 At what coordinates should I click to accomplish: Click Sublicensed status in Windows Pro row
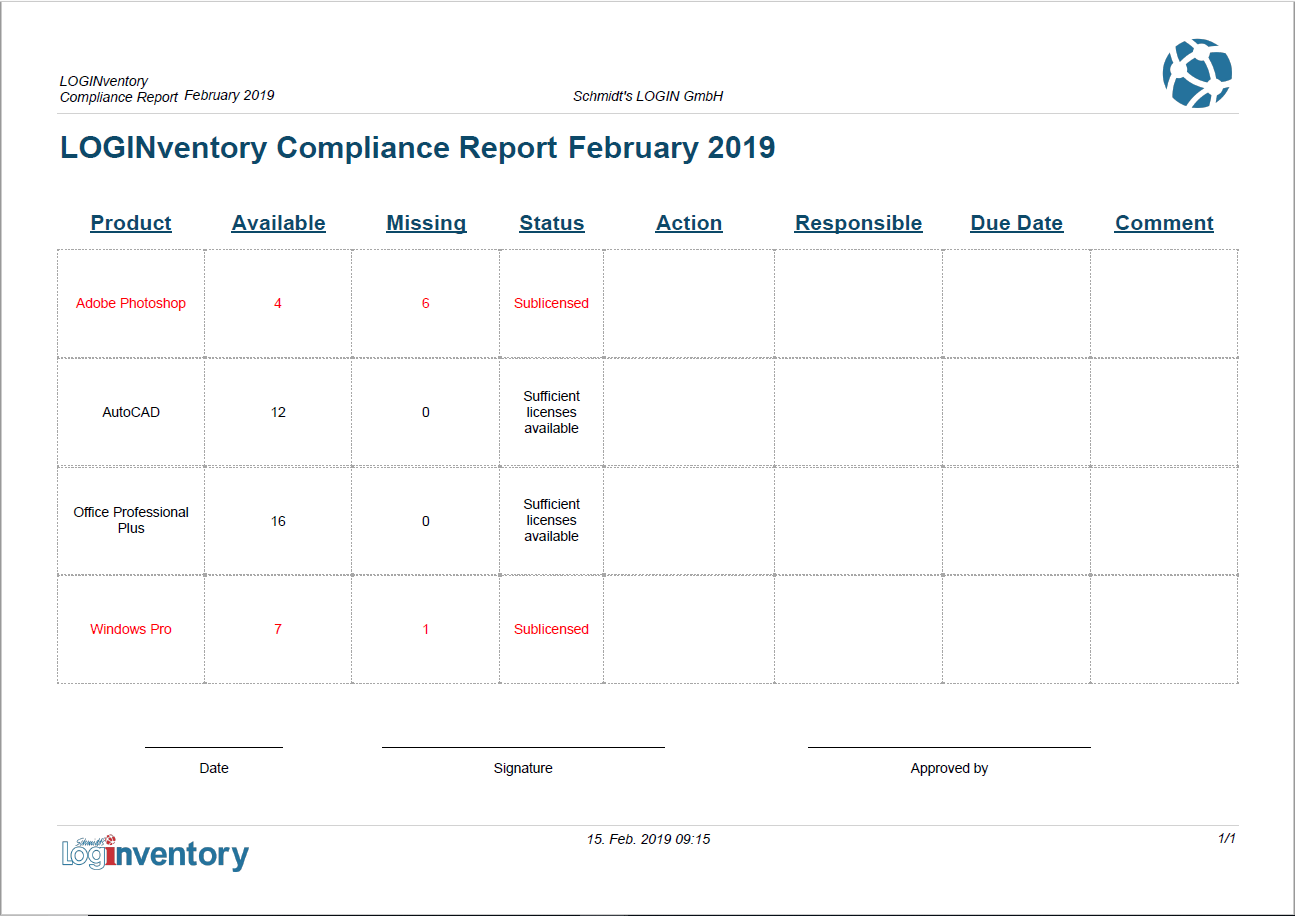click(x=551, y=629)
